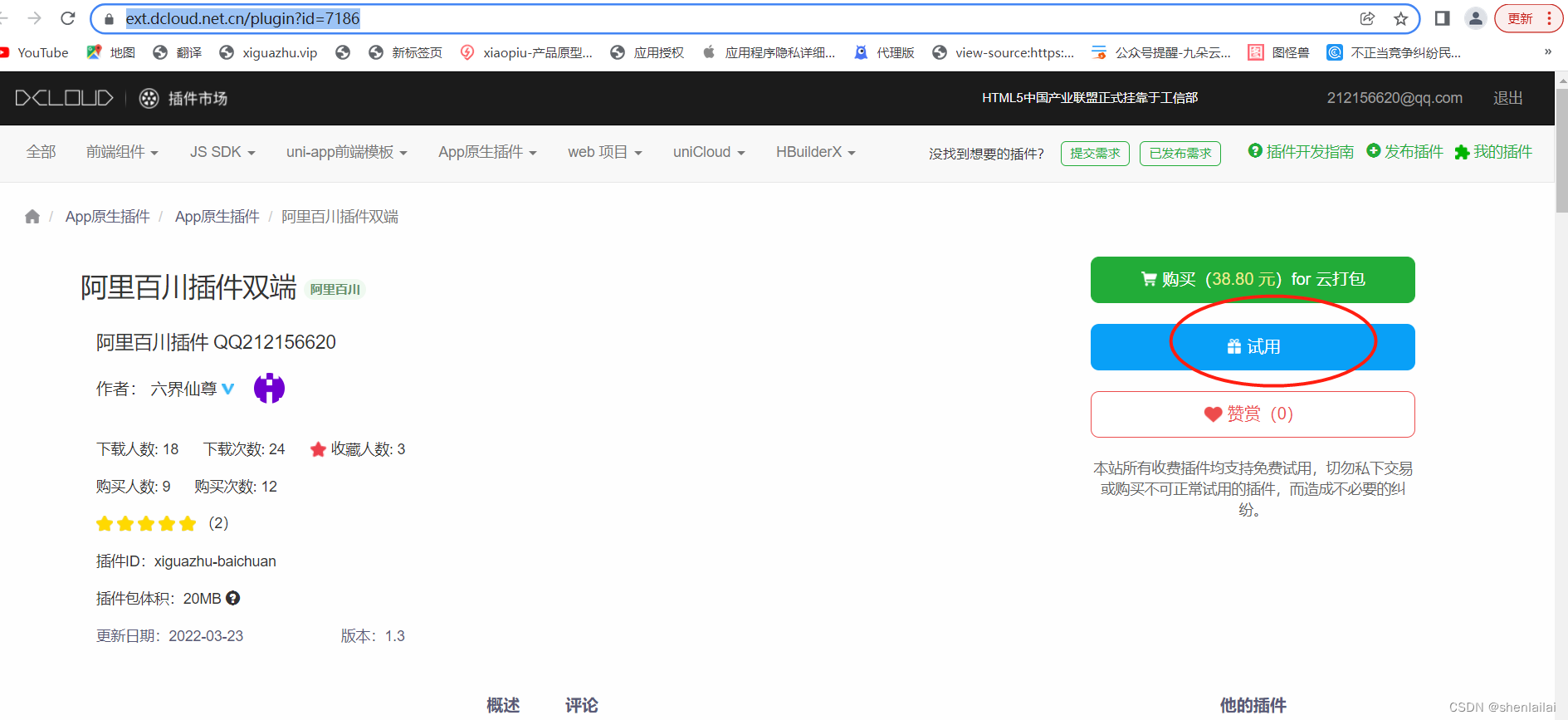
Task: Click the 插件ID text xiguazhu-baichuan
Action: (215, 561)
